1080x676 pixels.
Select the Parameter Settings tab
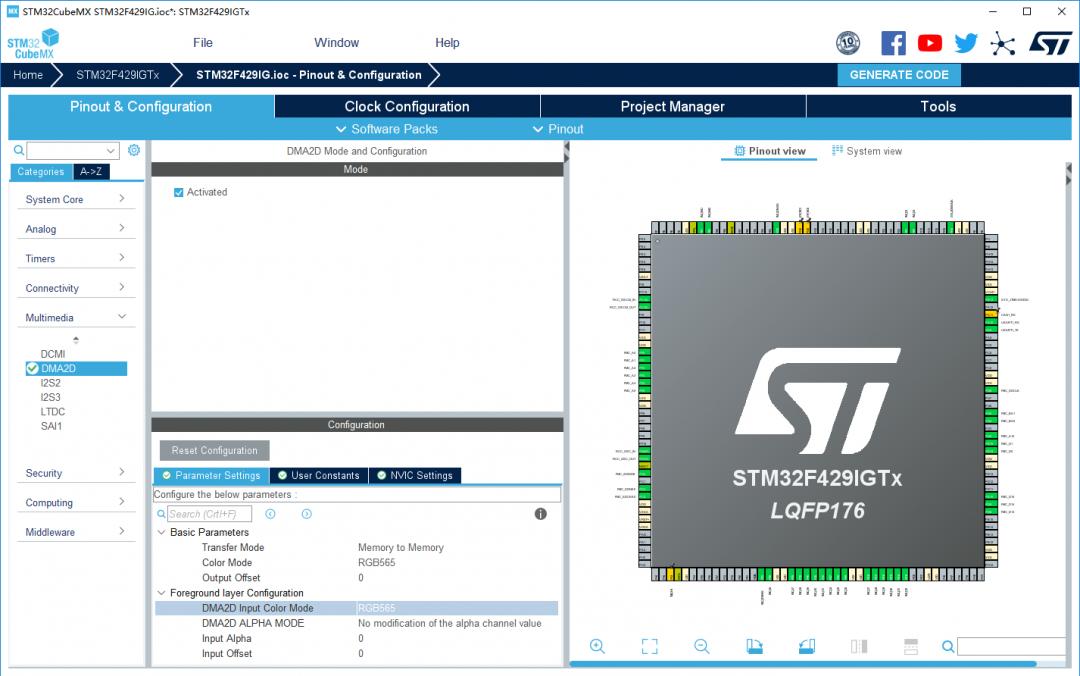coord(211,475)
